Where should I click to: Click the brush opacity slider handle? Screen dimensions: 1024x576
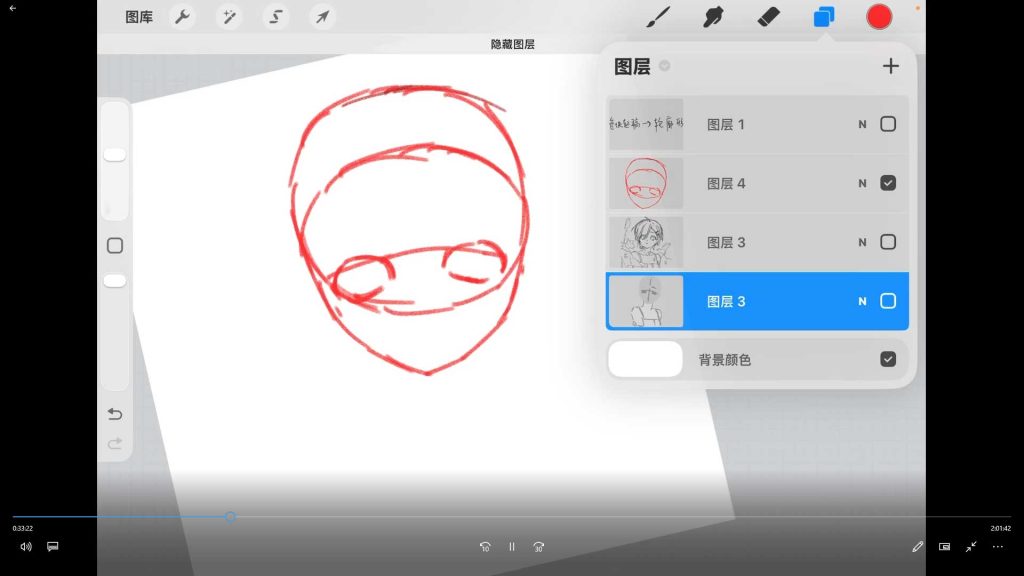[115, 281]
